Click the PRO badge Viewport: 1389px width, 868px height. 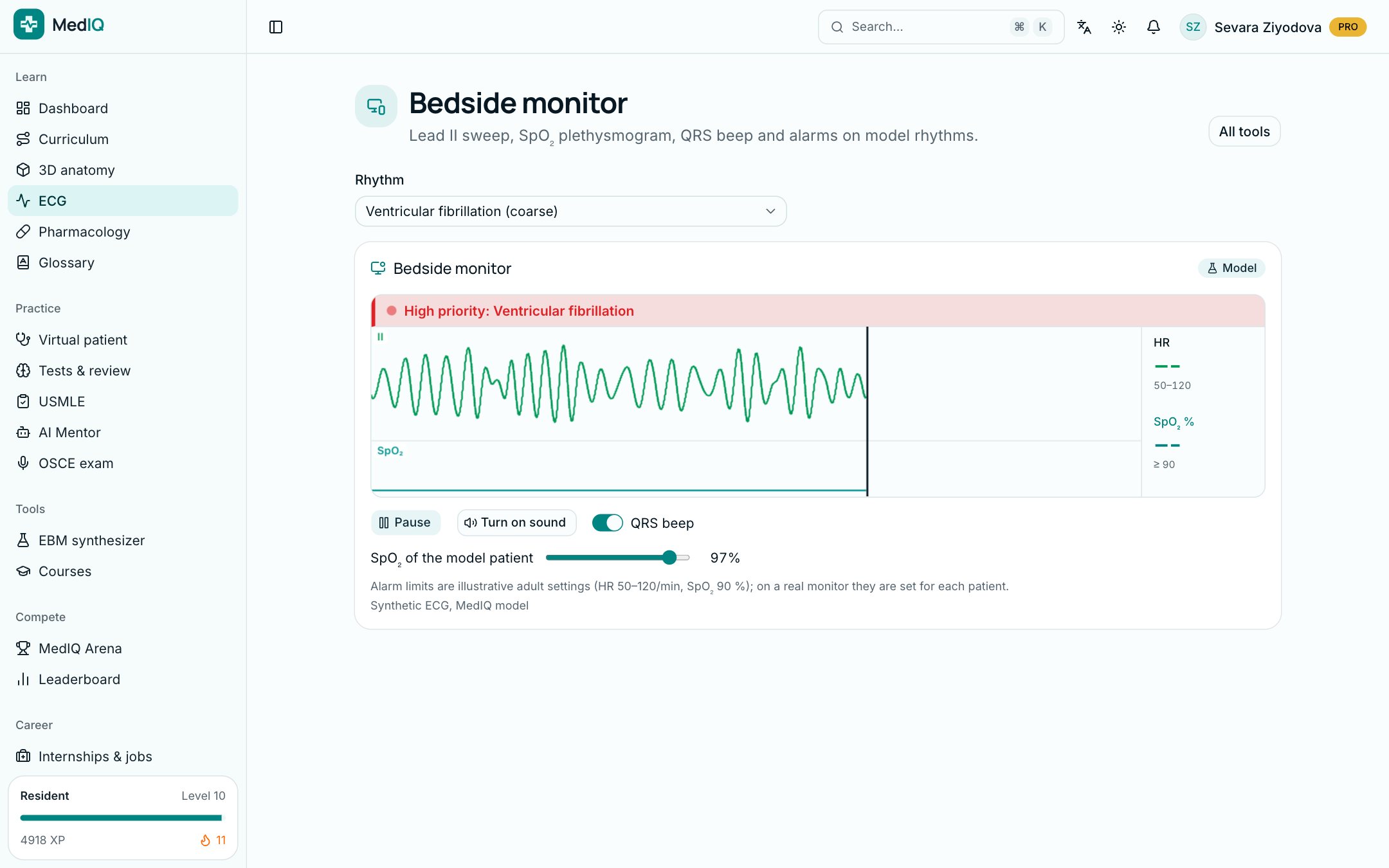click(1348, 27)
